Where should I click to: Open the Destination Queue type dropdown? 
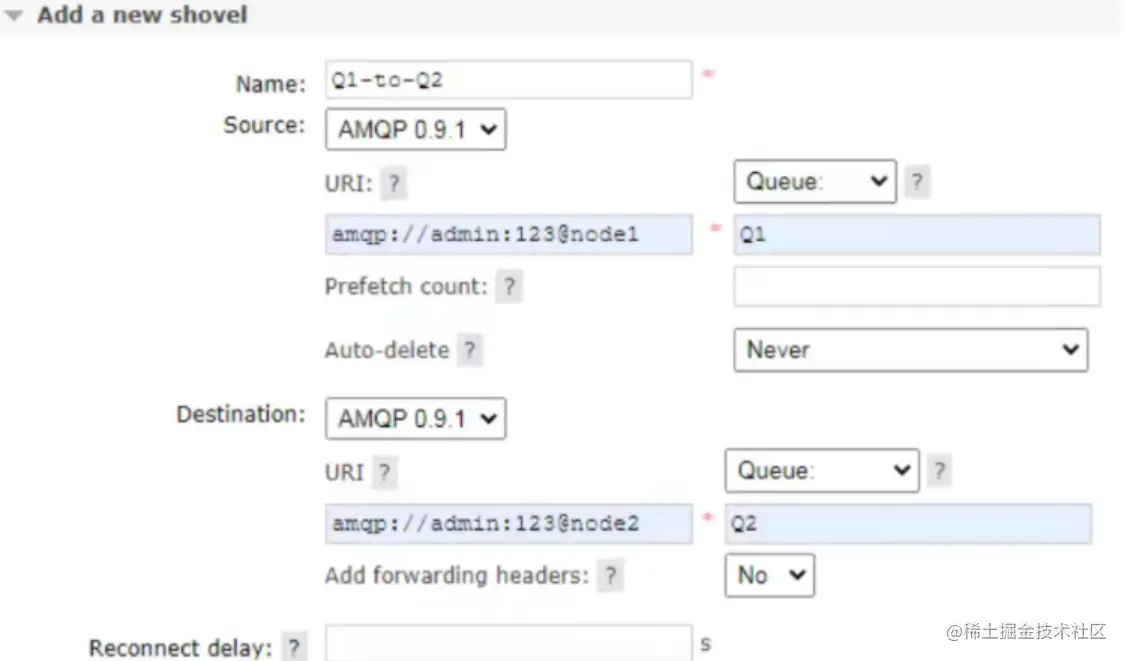point(821,470)
